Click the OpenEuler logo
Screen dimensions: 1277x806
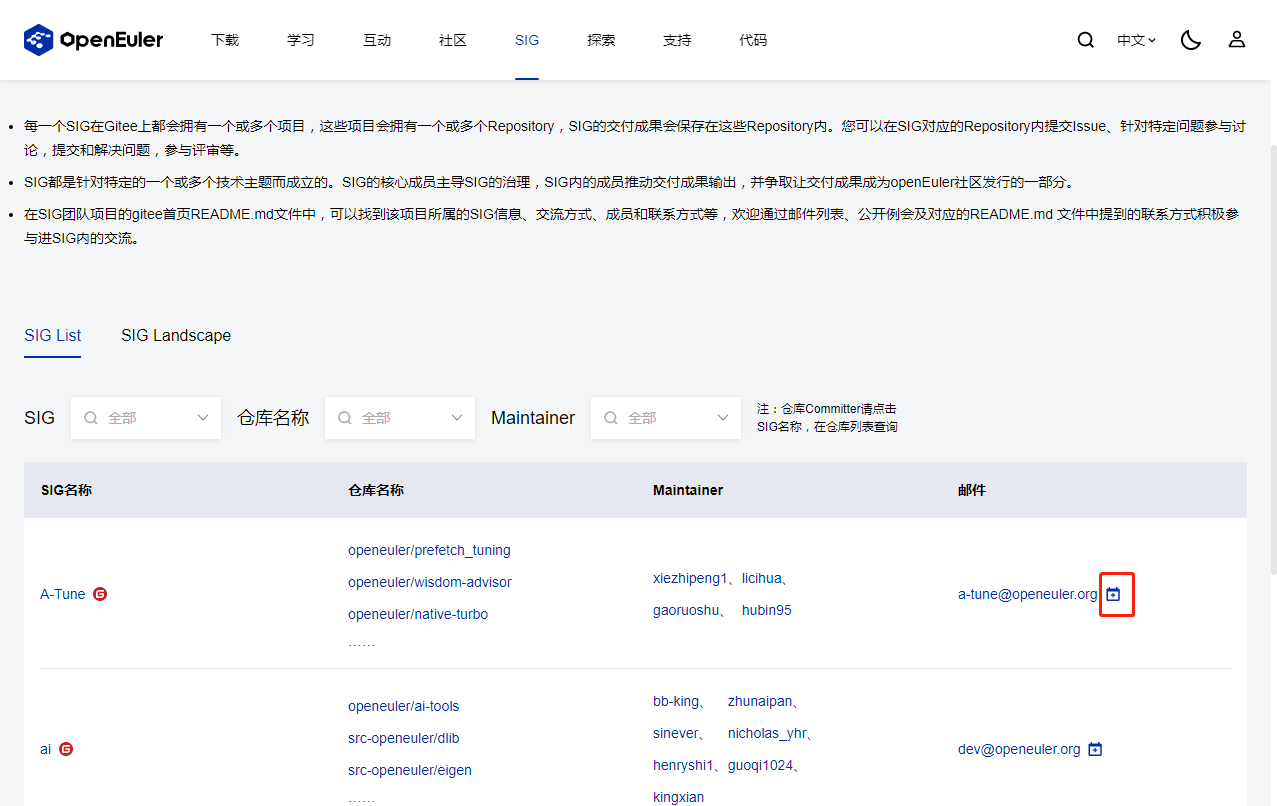pyautogui.click(x=94, y=40)
